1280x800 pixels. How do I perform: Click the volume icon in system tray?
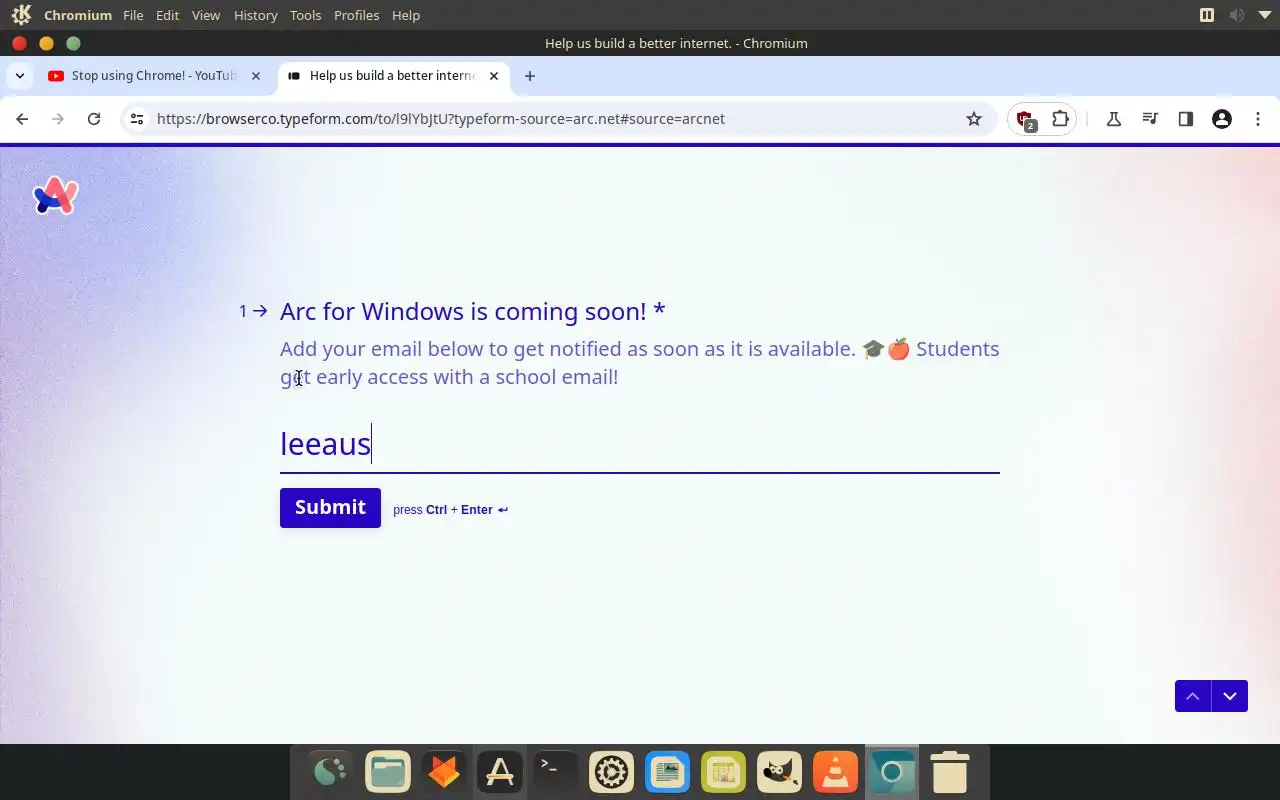coord(1237,15)
